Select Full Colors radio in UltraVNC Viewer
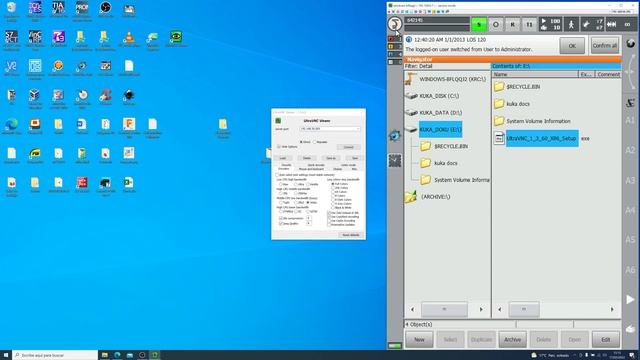This screenshot has height=360, width=640. (x=333, y=184)
